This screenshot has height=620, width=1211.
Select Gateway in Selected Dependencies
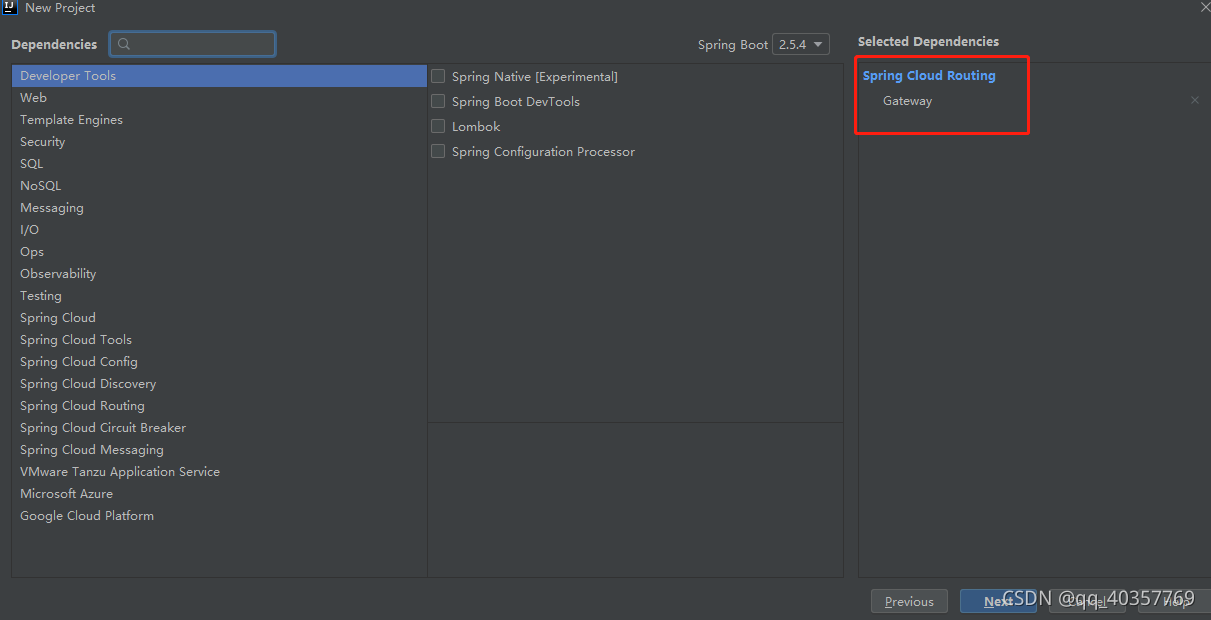pos(907,101)
